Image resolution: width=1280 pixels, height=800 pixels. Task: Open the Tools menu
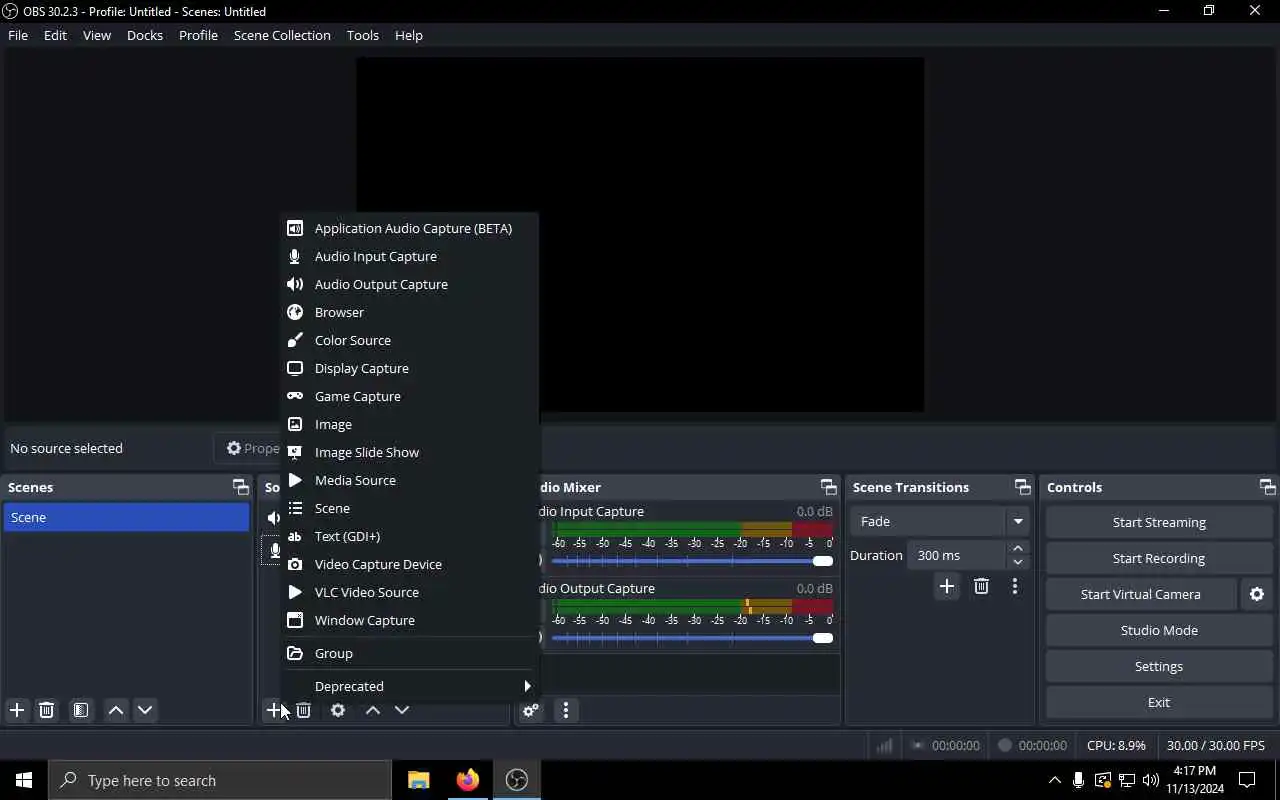363,35
